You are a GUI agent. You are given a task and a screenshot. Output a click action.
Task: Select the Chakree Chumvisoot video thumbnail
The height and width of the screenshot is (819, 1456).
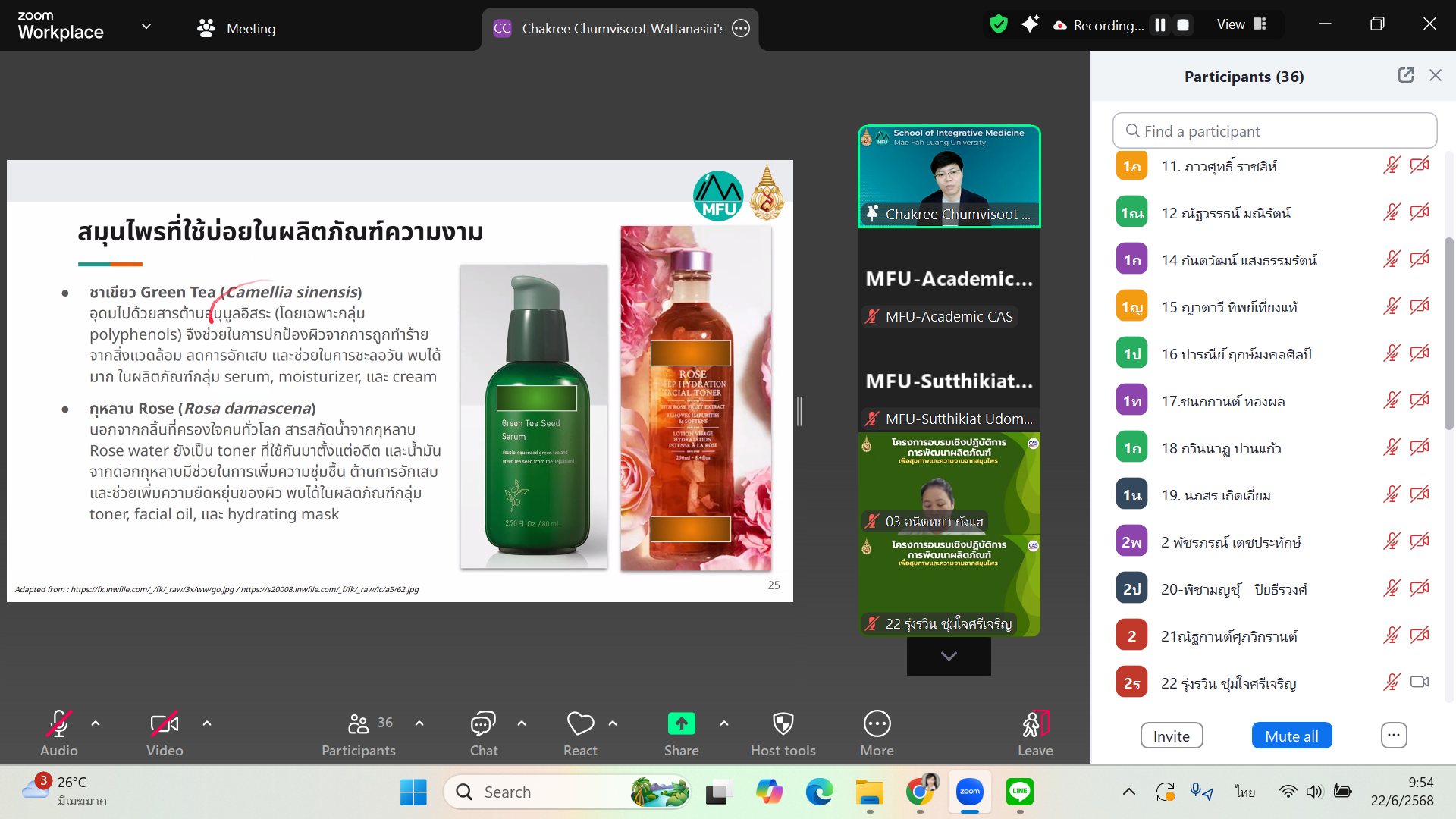(x=949, y=176)
